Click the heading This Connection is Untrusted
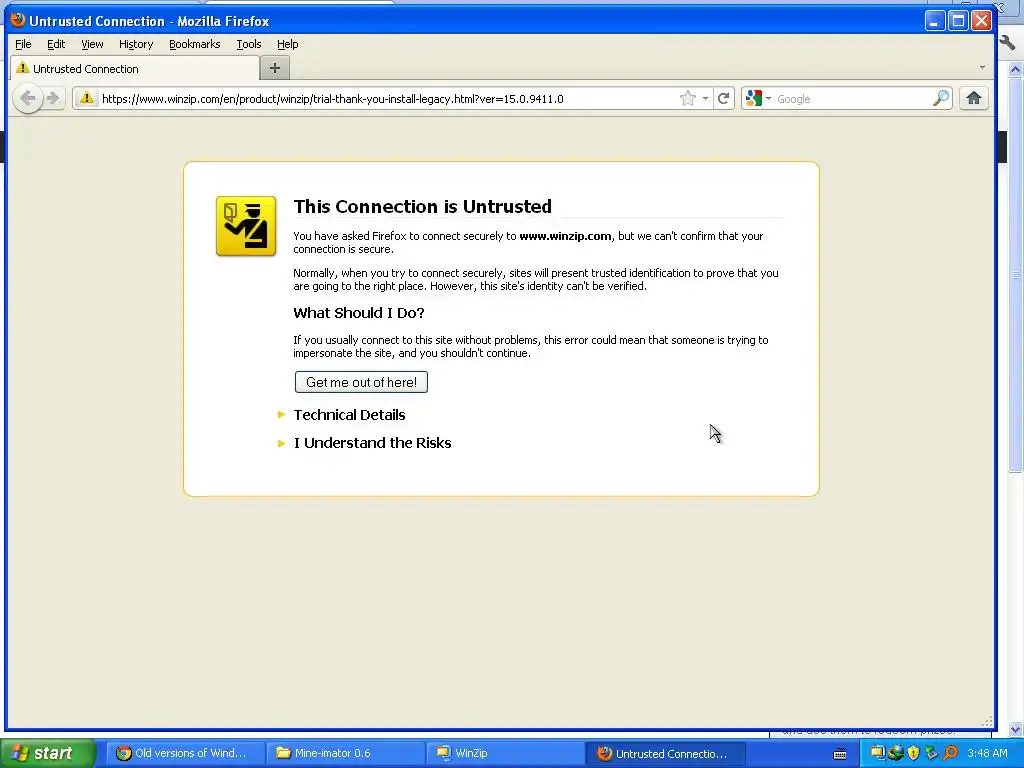 pos(423,206)
